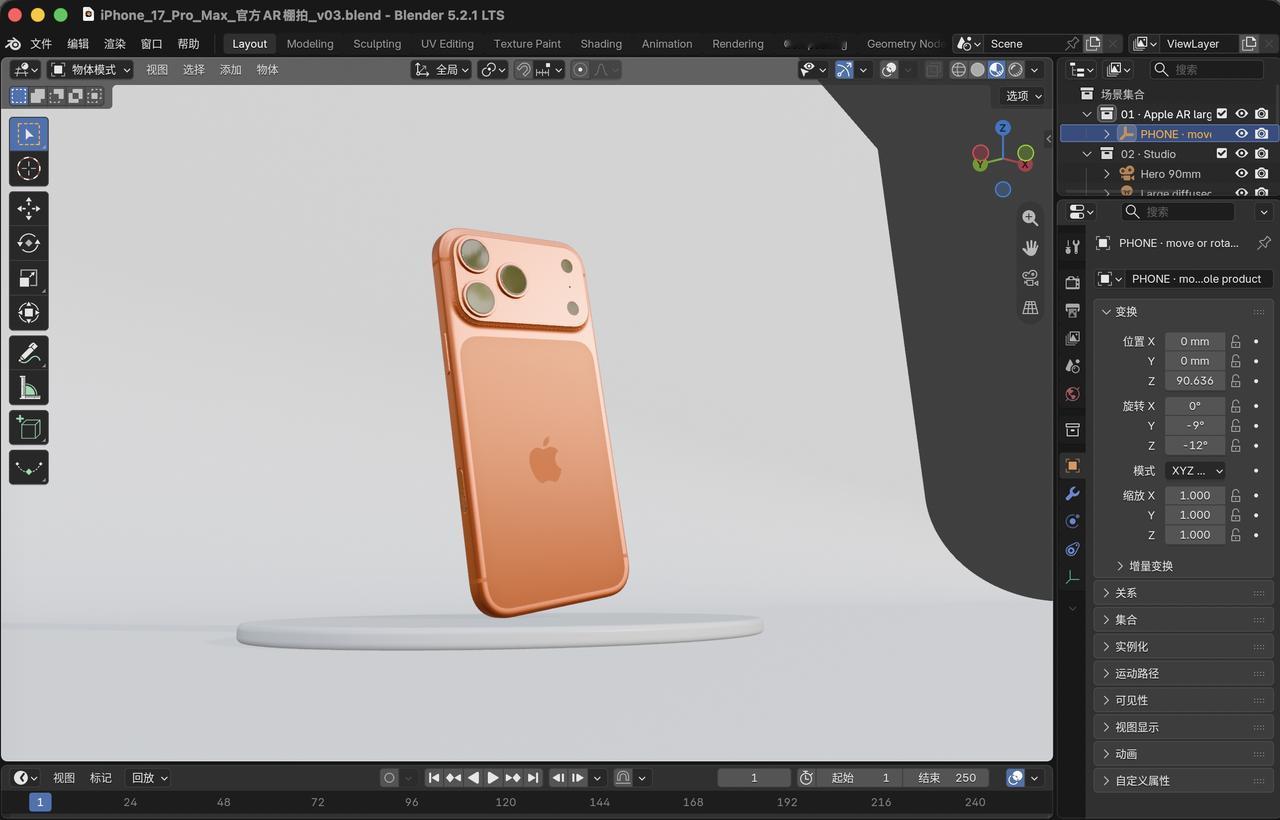This screenshot has width=1280, height=820.
Task: Open the 选项 options dropdown
Action: (1023, 96)
